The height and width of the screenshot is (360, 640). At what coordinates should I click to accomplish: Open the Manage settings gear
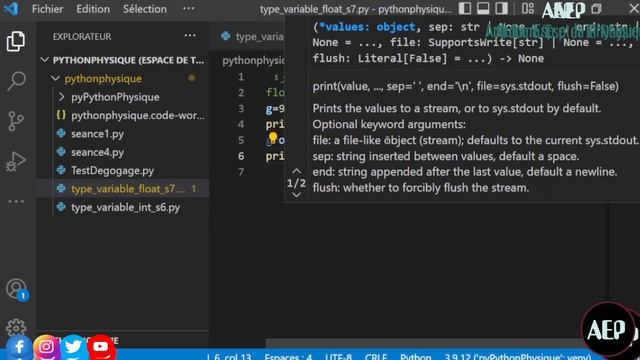(x=16, y=327)
